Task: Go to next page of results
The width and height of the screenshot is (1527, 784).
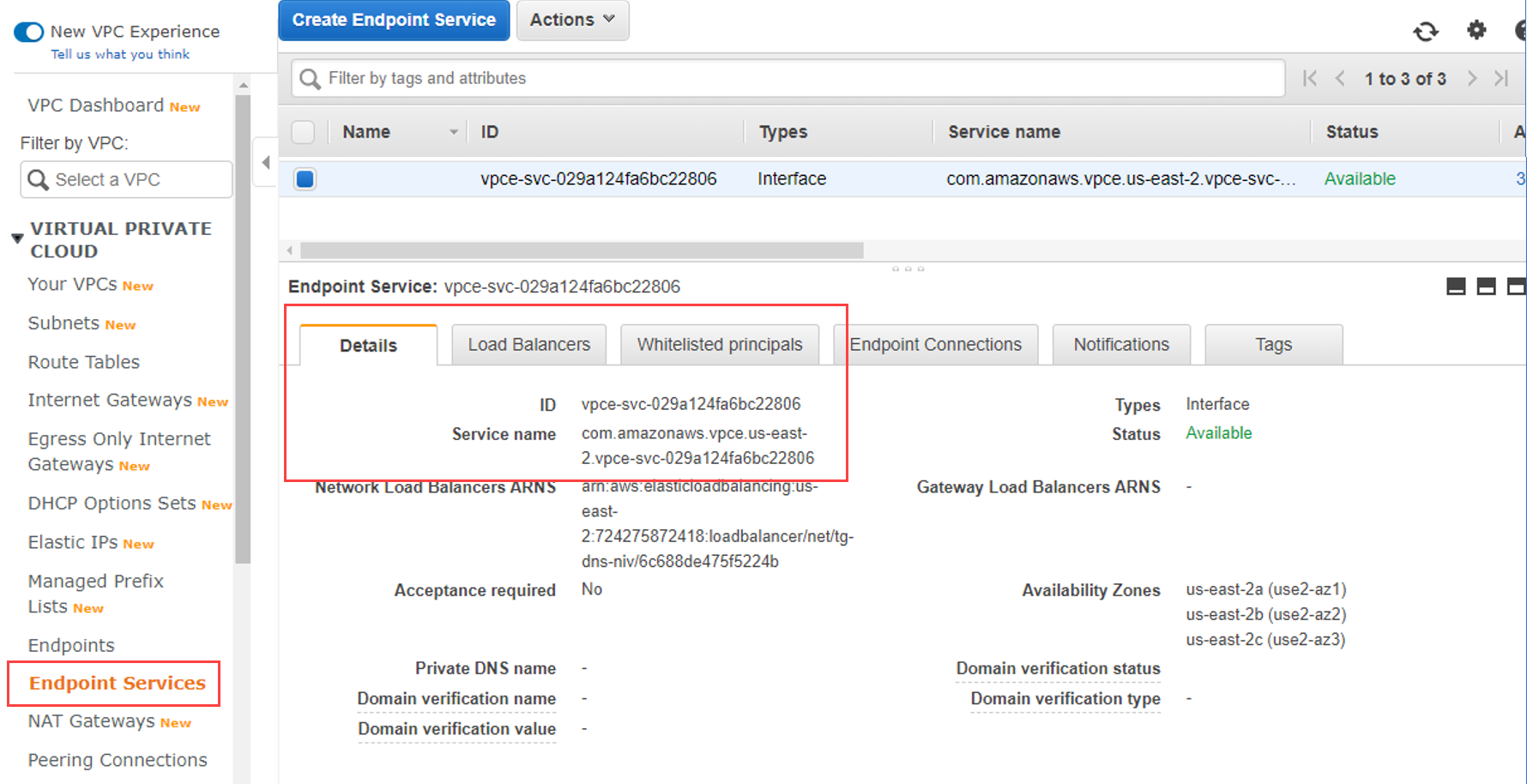Action: click(x=1472, y=78)
